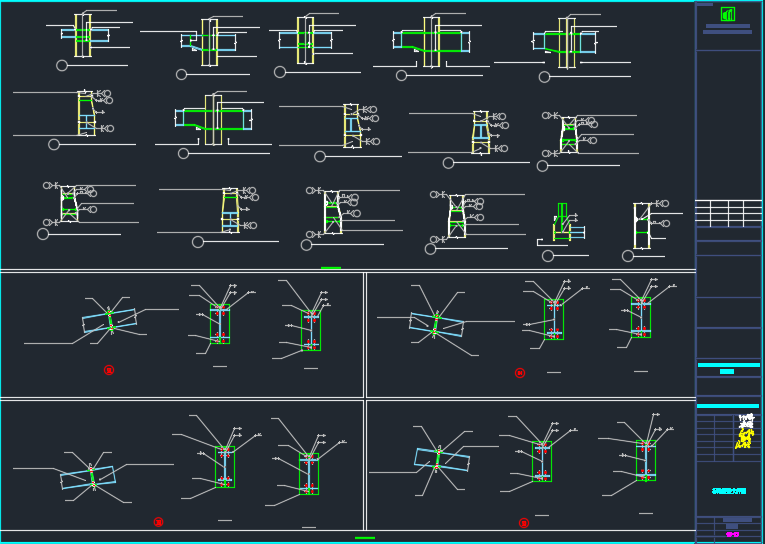Click the green company logo in title block
The image size is (765, 544).
(x=727, y=14)
